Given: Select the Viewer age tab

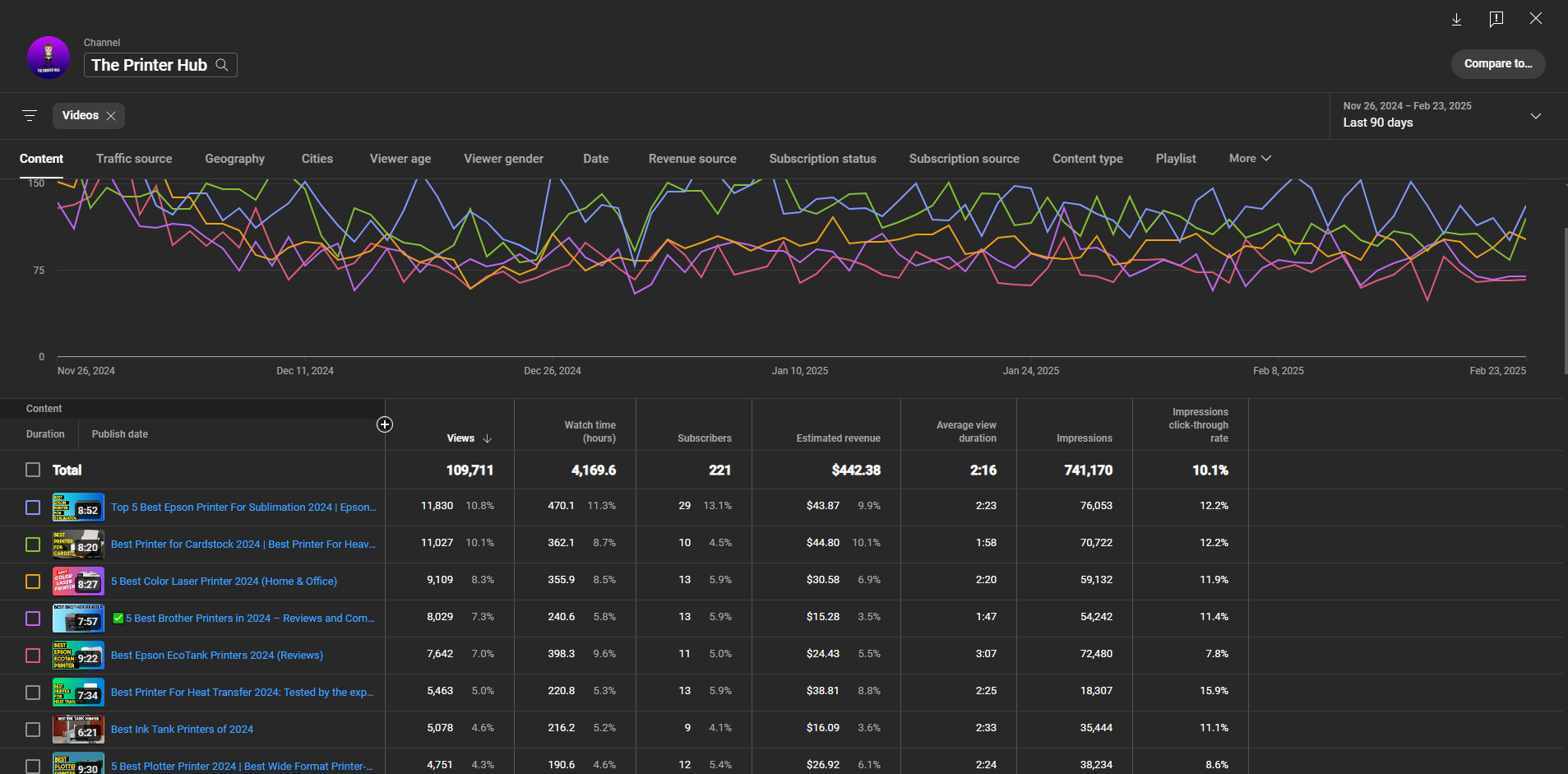Looking at the screenshot, I should [x=400, y=159].
